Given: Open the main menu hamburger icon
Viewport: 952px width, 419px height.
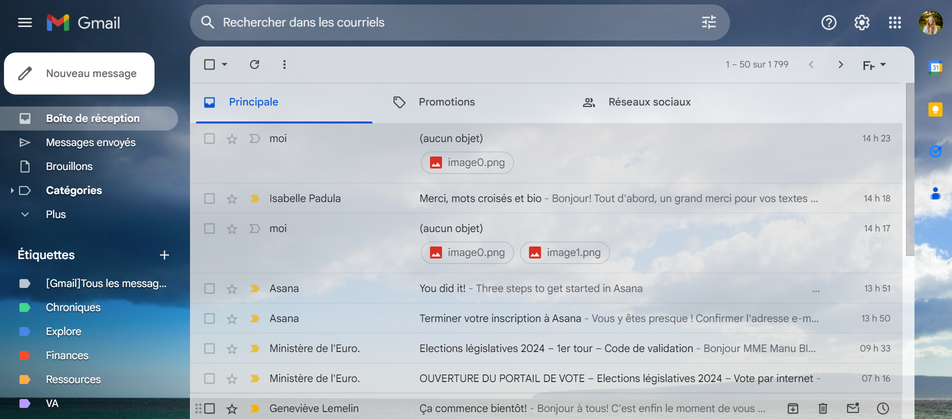Looking at the screenshot, I should tap(25, 22).
